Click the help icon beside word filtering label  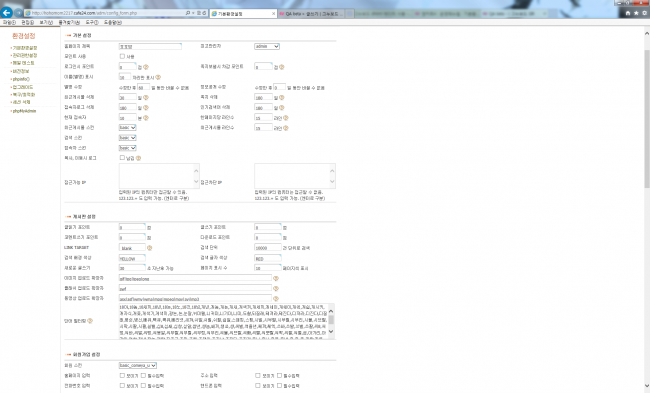click(x=90, y=321)
